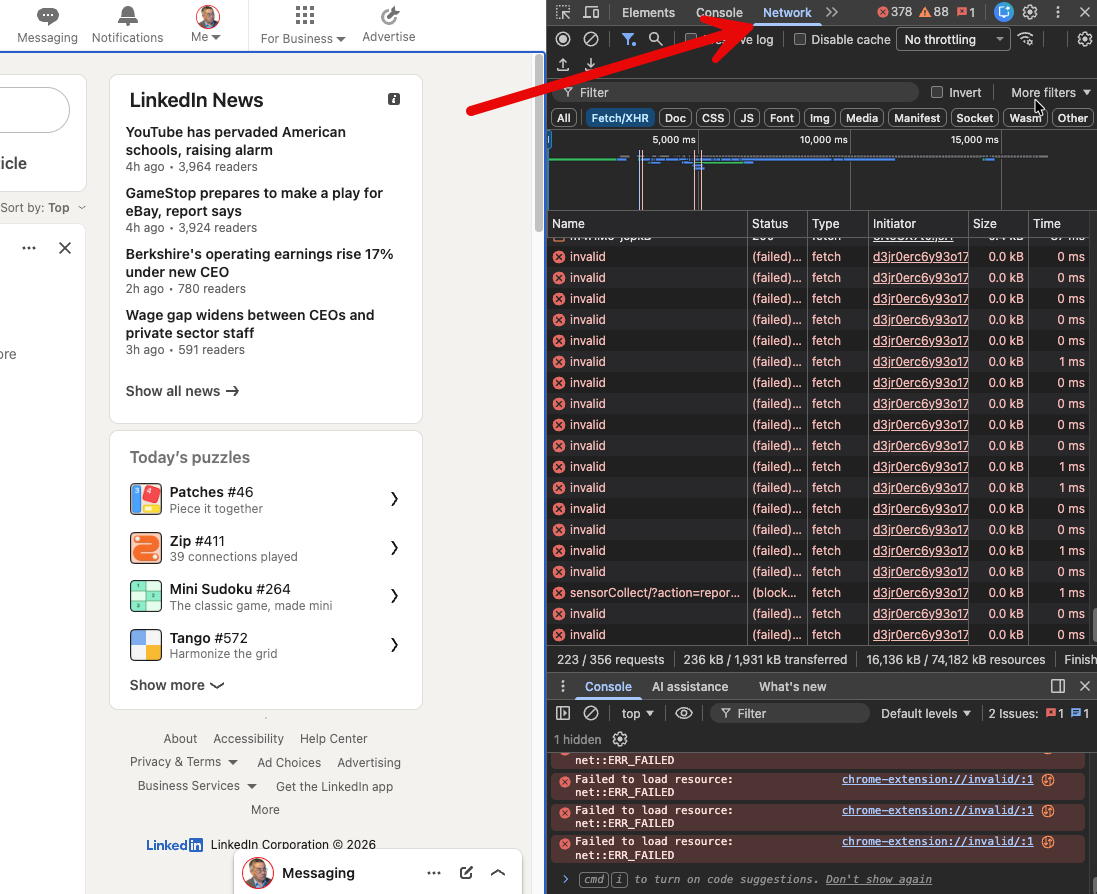Toggle the Fetch/XHR type filter
Image resolution: width=1097 pixels, height=894 pixels.
pyautogui.click(x=620, y=118)
